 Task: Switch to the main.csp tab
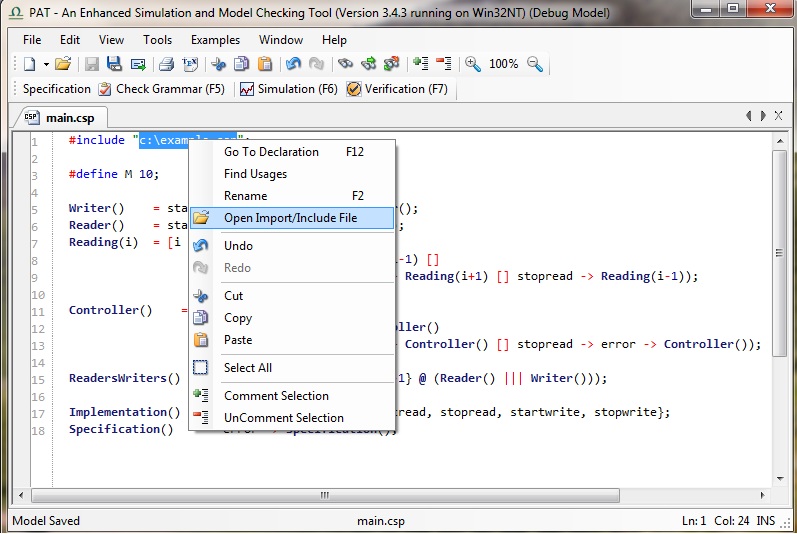pyautogui.click(x=69, y=118)
